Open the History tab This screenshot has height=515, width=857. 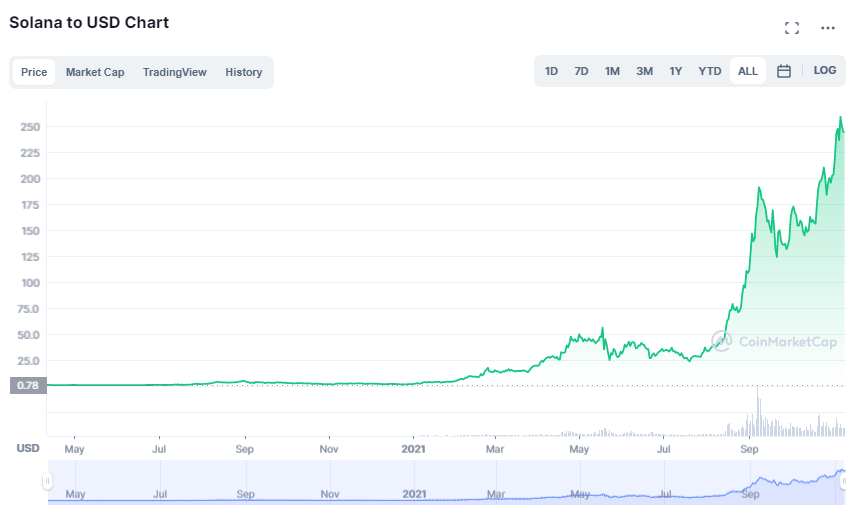244,72
